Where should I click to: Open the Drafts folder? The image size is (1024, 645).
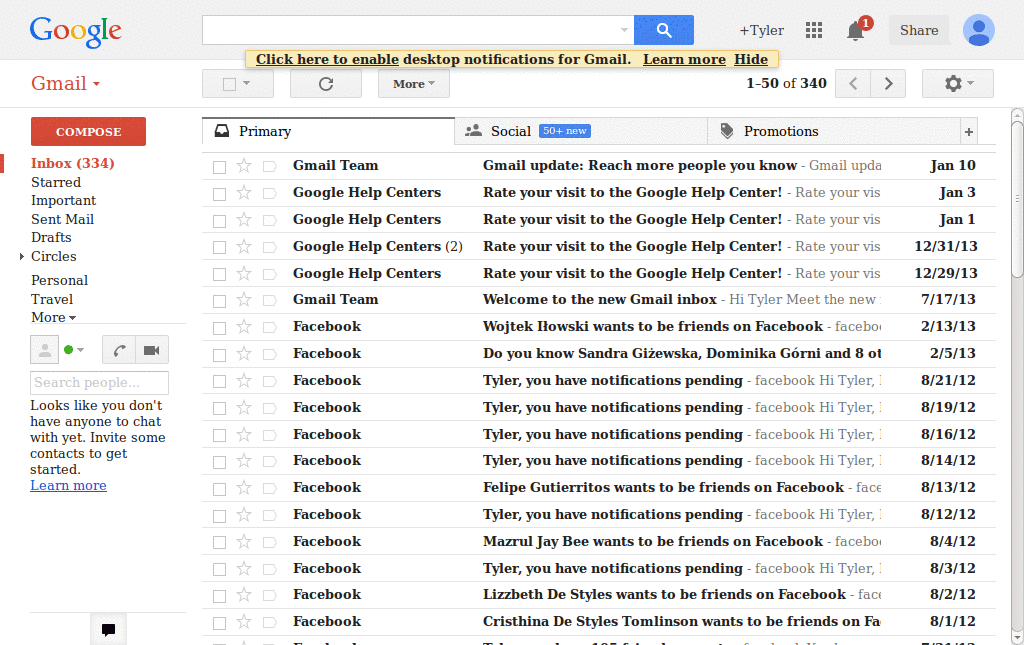(x=51, y=238)
